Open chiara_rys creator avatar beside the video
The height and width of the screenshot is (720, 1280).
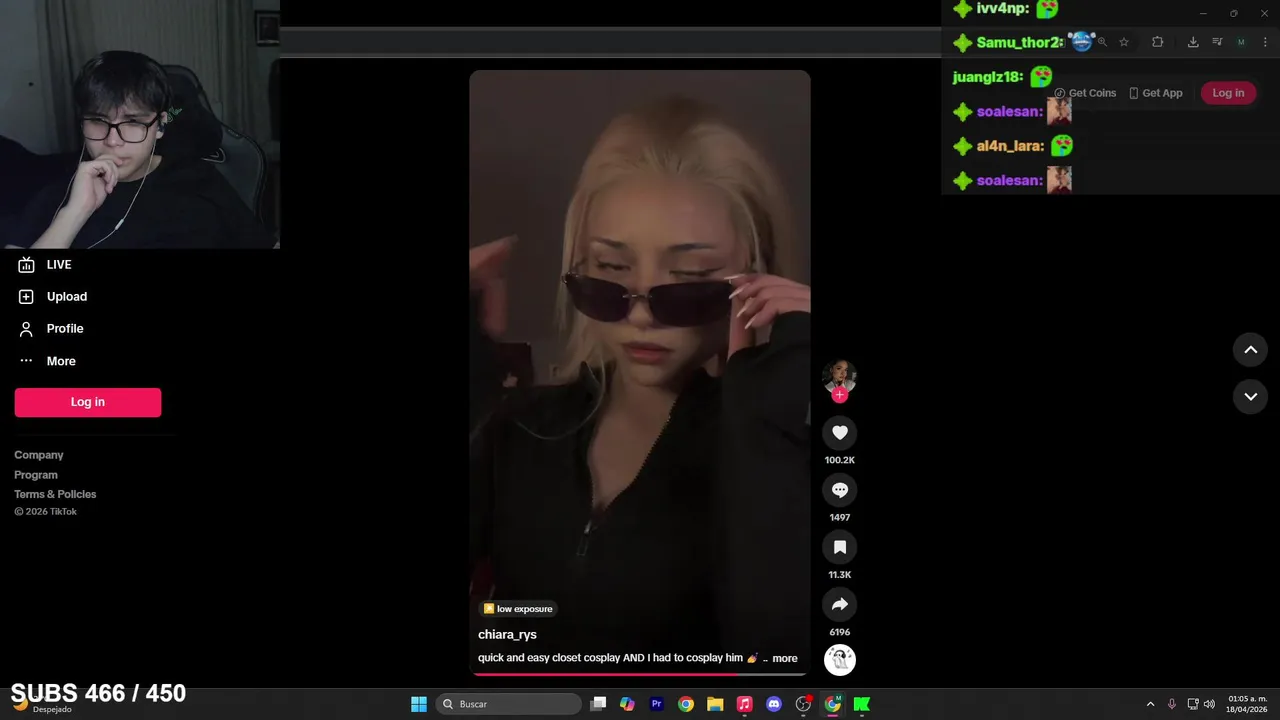pyautogui.click(x=840, y=377)
